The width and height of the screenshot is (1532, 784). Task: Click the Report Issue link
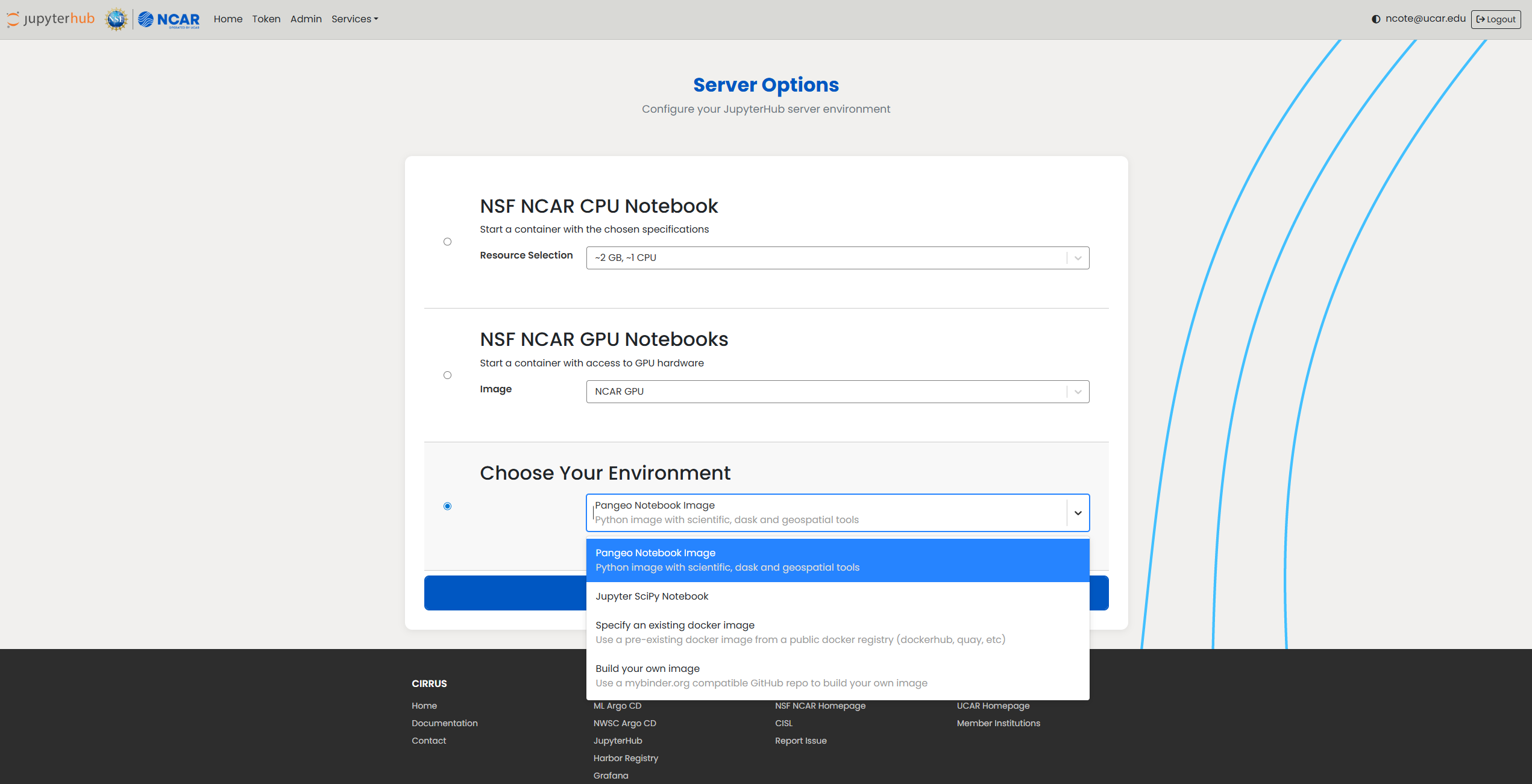[801, 741]
